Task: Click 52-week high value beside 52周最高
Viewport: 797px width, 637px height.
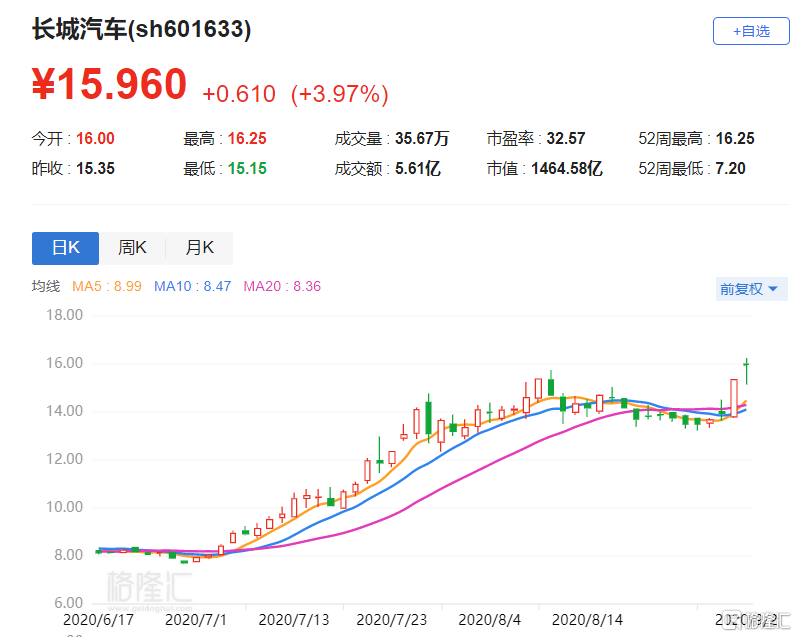Action: pos(735,138)
